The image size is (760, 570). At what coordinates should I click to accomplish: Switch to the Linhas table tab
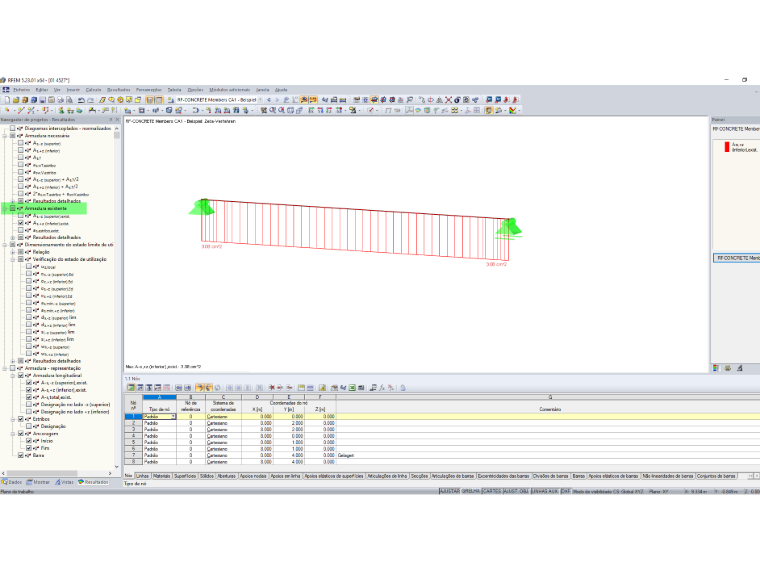142,476
